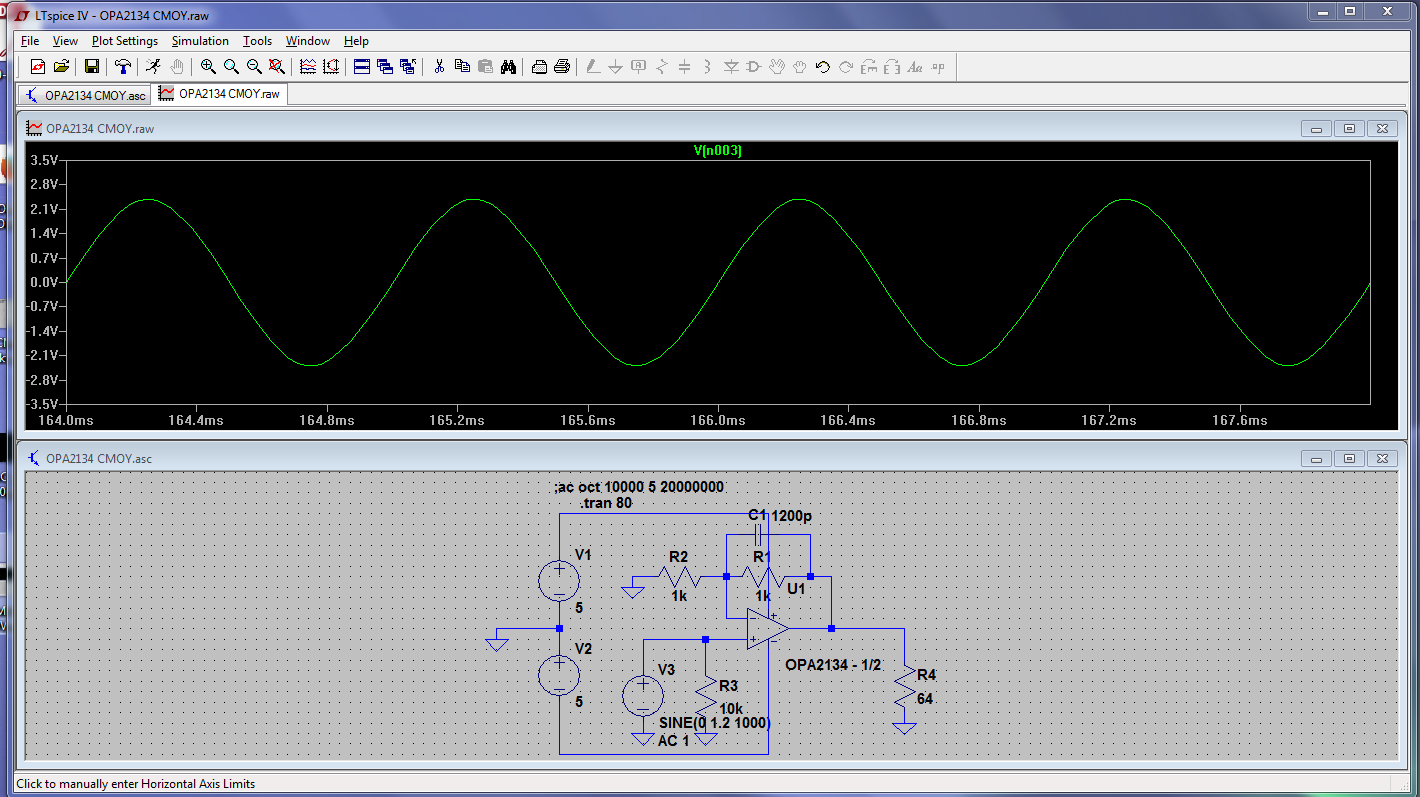Open the Simulation menu
Viewport: 1420px width, 797px height.
tap(200, 41)
